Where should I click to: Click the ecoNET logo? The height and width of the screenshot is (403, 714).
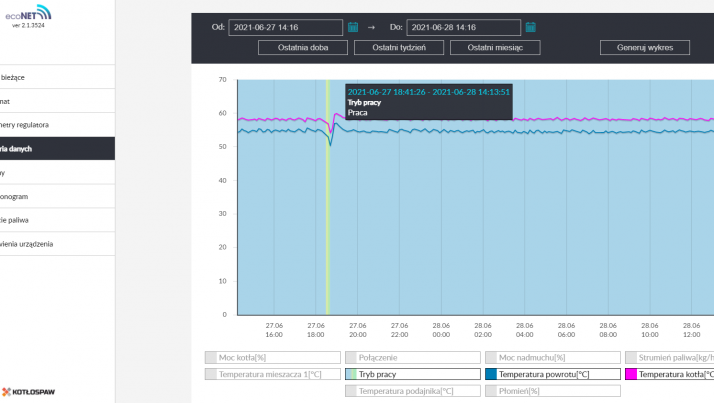(x=28, y=13)
